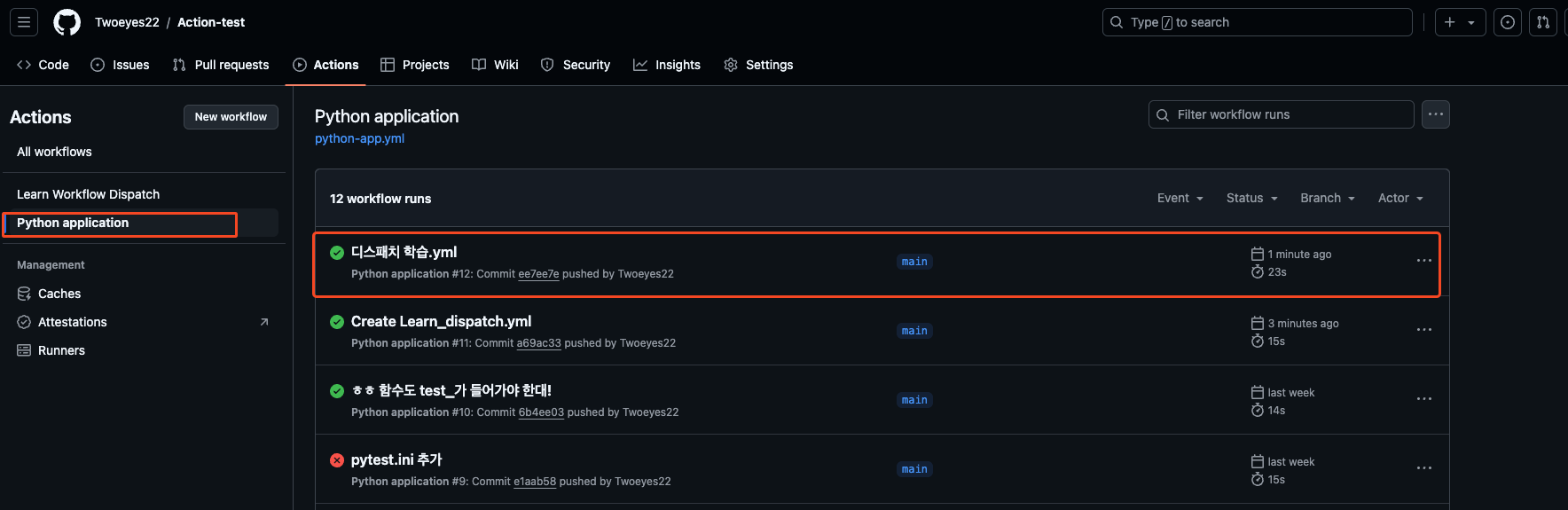
Task: Click the success check icon on run #11
Action: [337, 322]
